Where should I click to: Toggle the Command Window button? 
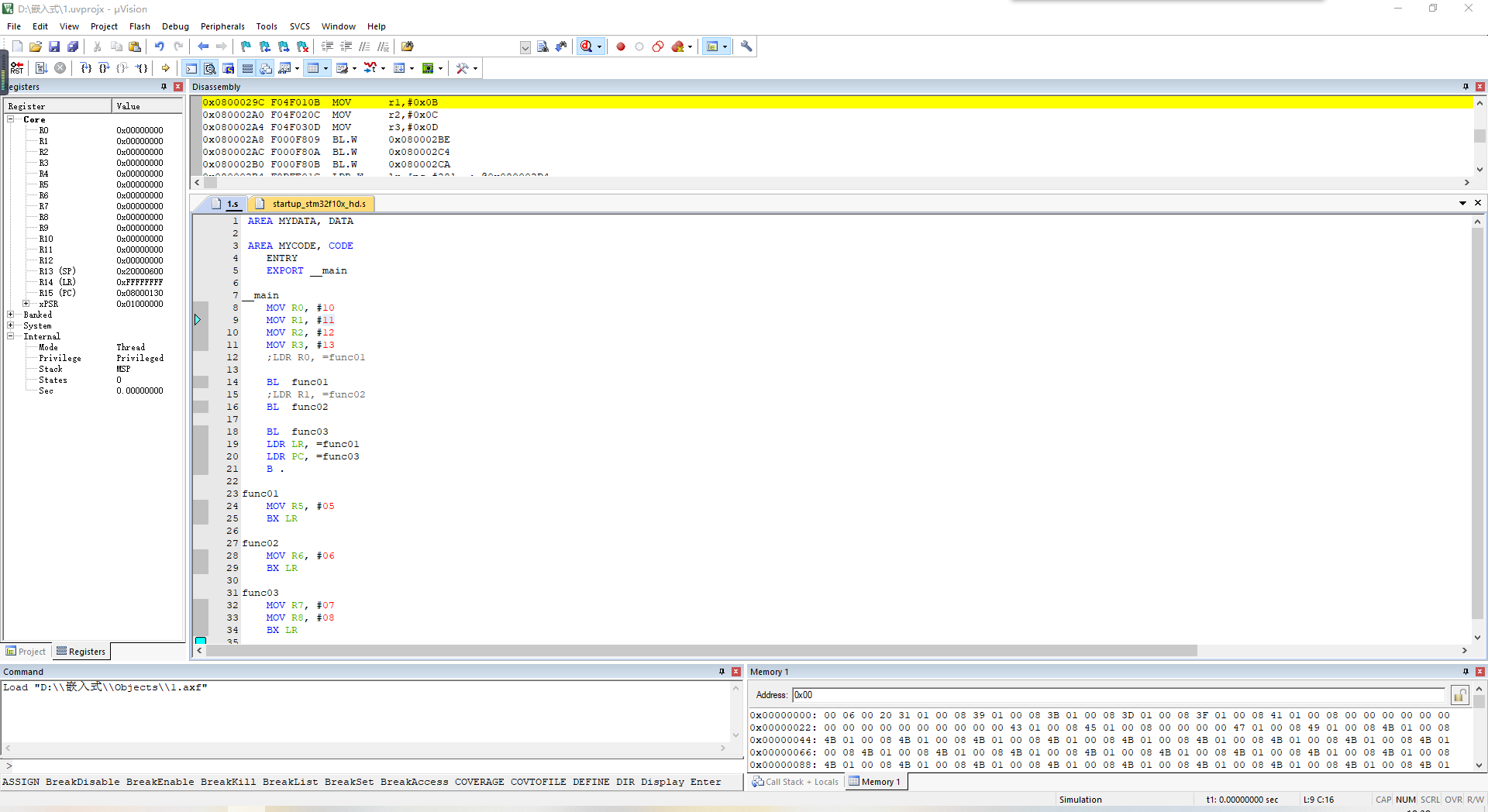pos(191,68)
